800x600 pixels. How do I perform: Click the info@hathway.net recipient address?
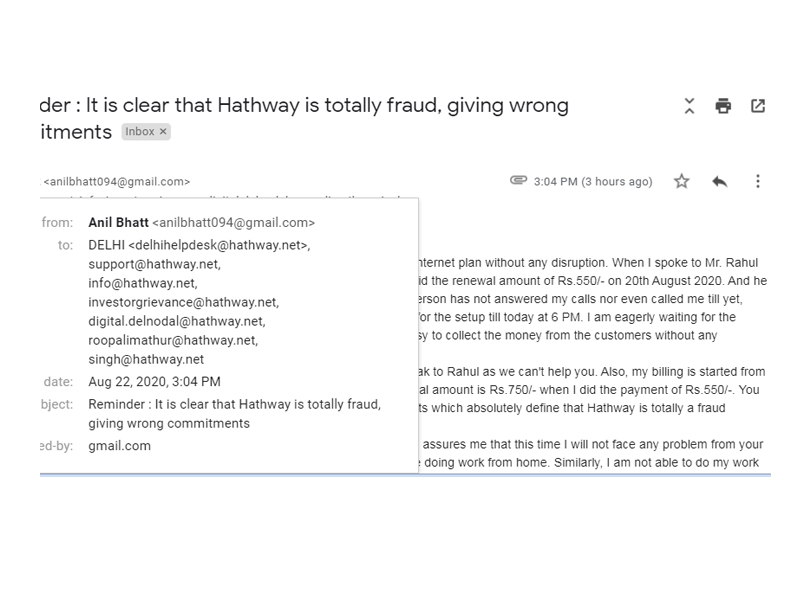click(142, 283)
